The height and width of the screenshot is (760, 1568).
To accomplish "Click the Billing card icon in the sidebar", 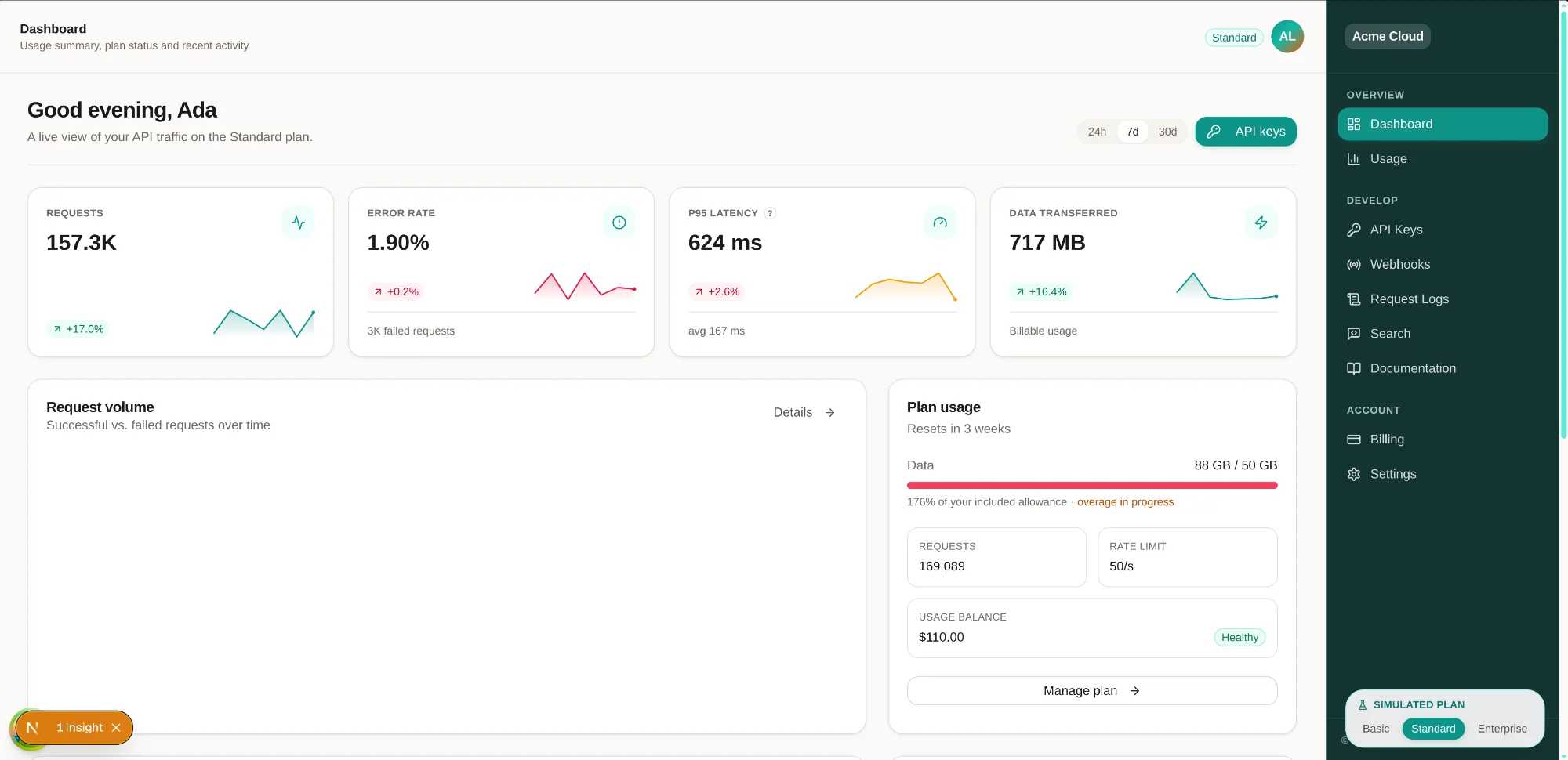I will click(x=1354, y=440).
